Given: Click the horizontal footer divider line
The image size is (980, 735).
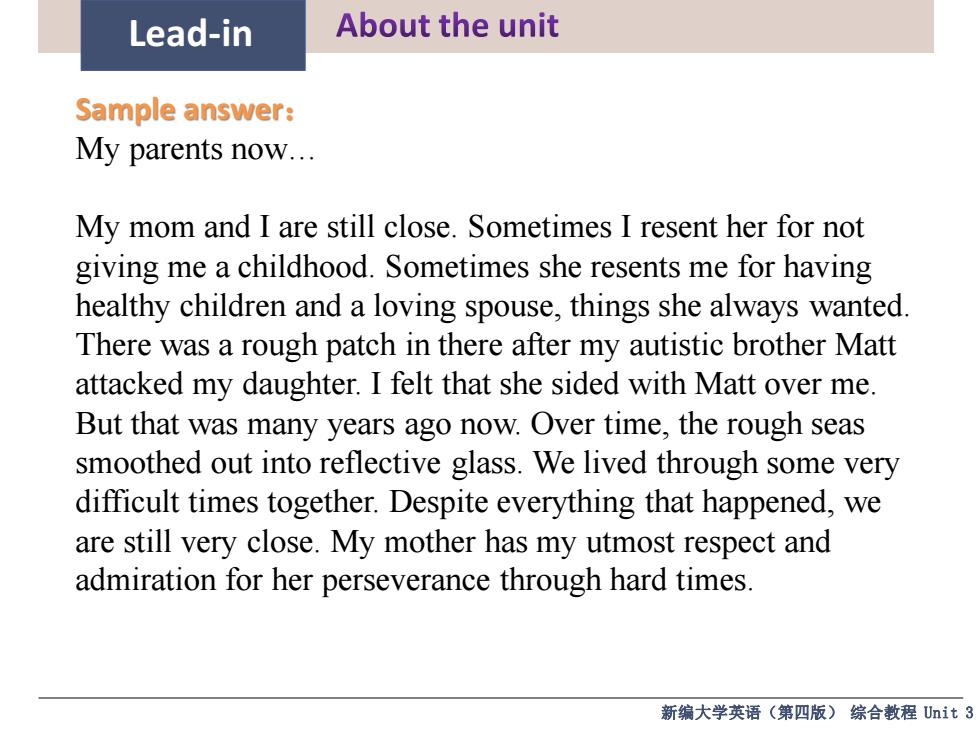Looking at the screenshot, I should [x=500, y=697].
